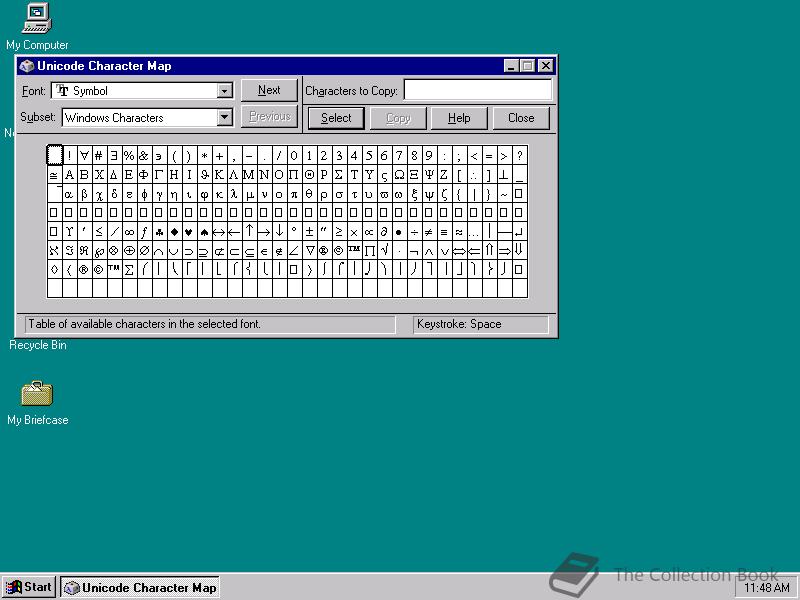Select the therefore symbol ∴
The image size is (800, 600).
[x=474, y=175]
